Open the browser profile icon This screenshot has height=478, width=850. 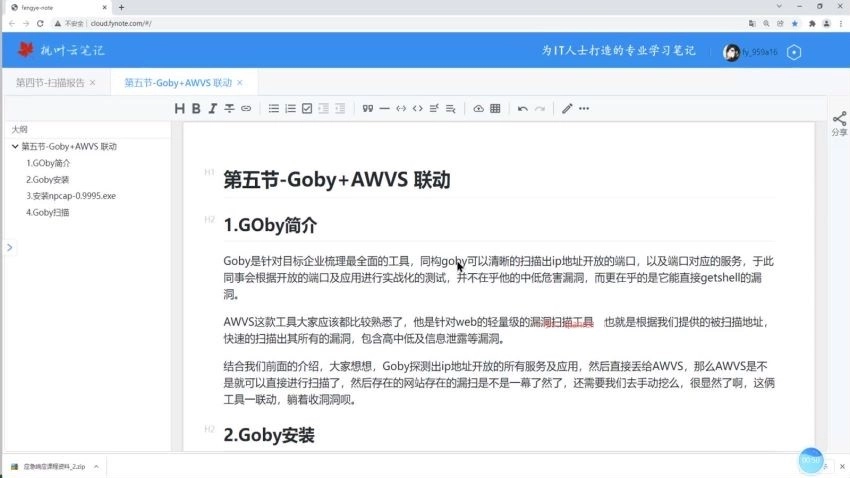[x=827, y=24]
